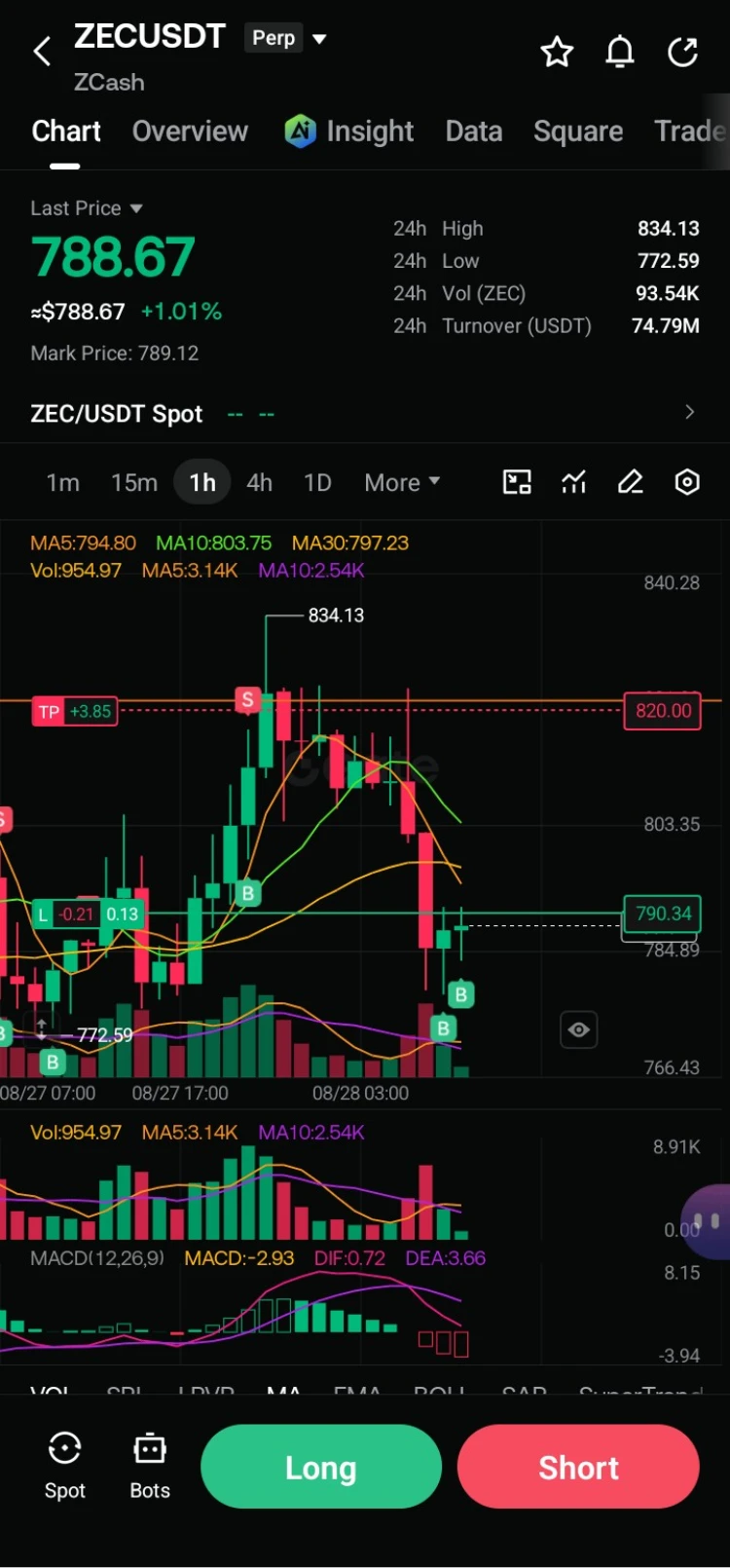Tap 24h Vol (ZEC) value 93.54K
The width and height of the screenshot is (730, 1568).
point(668,293)
